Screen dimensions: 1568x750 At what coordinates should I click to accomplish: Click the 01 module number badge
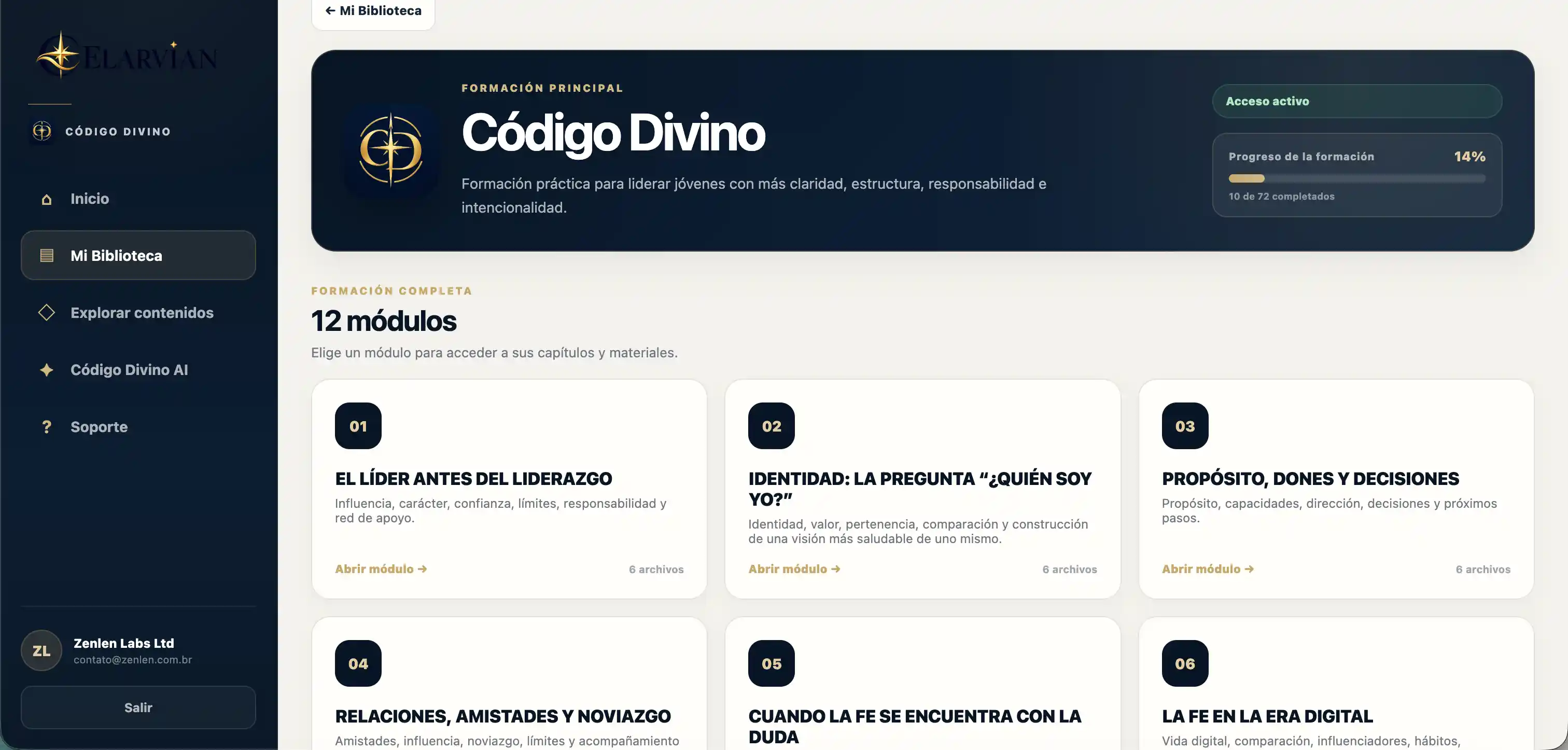pyautogui.click(x=358, y=425)
